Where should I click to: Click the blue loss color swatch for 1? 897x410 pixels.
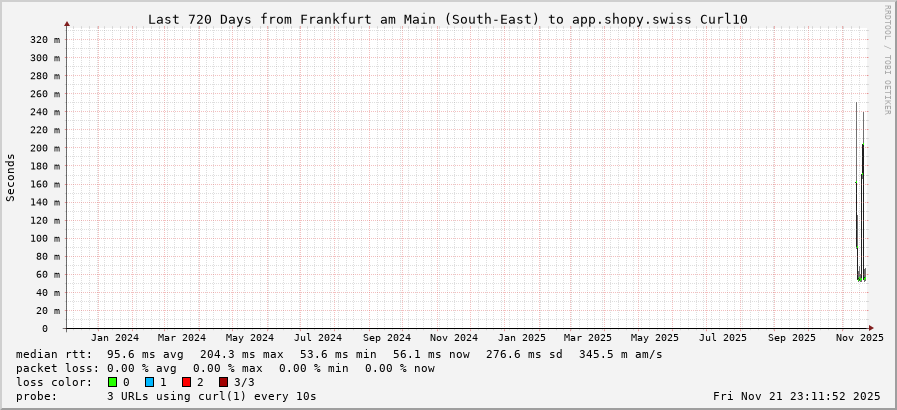149,382
